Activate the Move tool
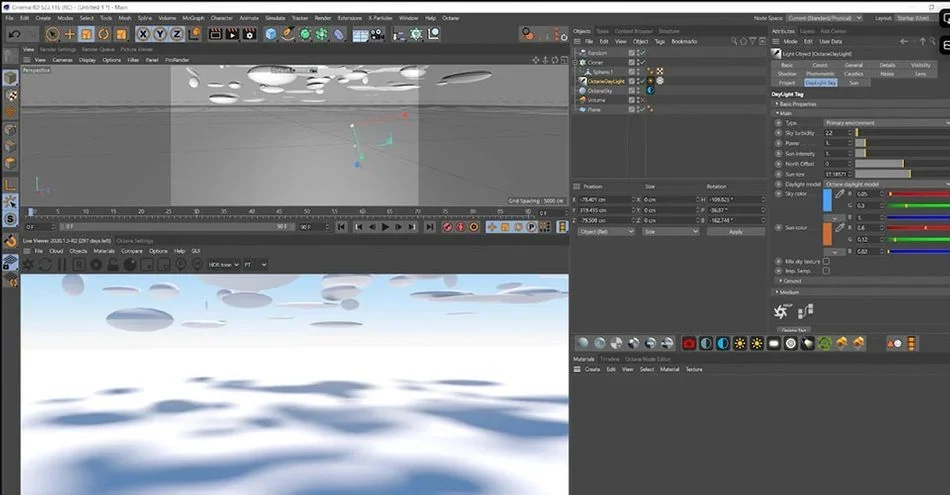Viewport: 950px width, 495px height. tap(69, 35)
